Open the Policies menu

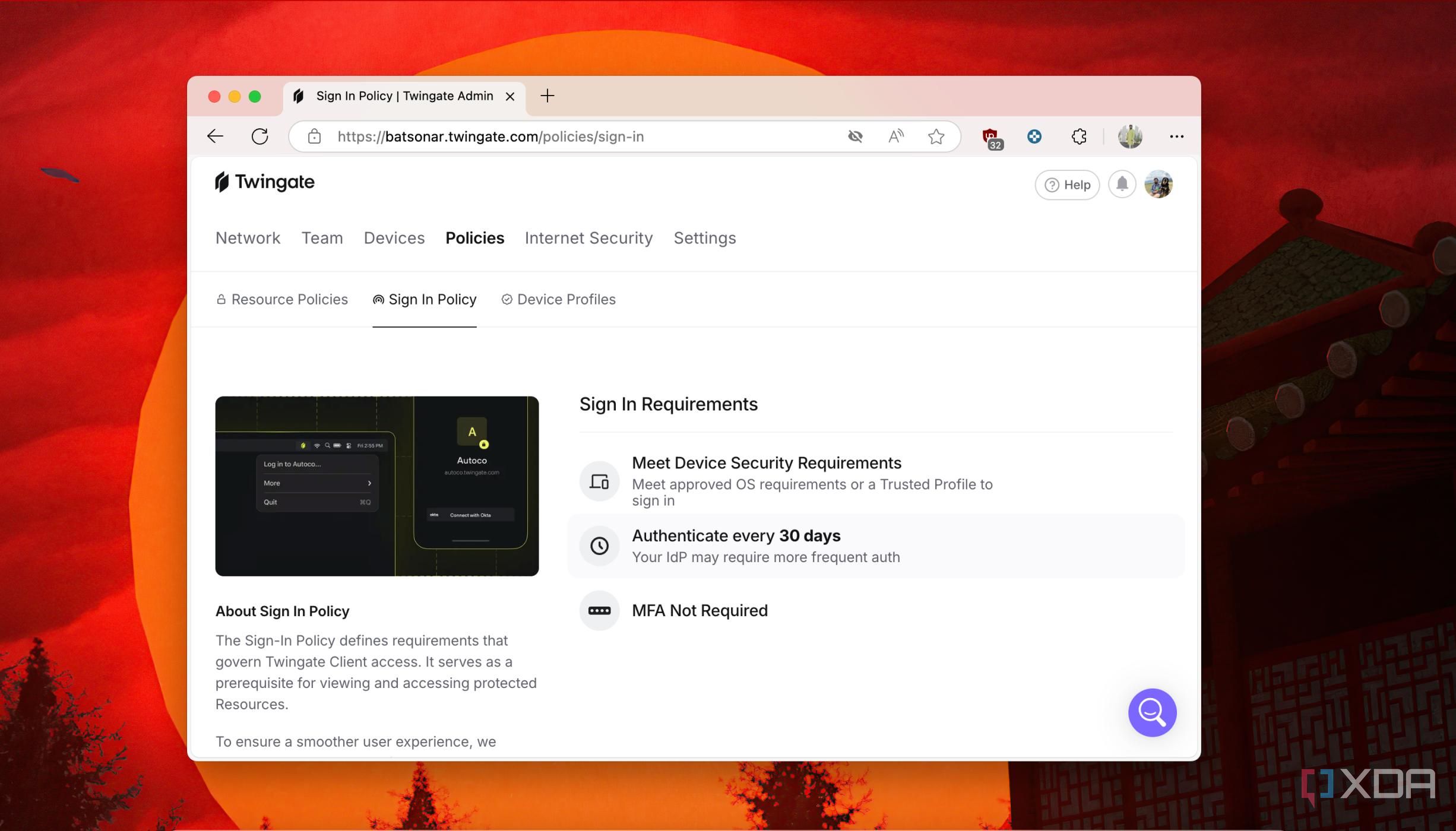pyautogui.click(x=474, y=238)
